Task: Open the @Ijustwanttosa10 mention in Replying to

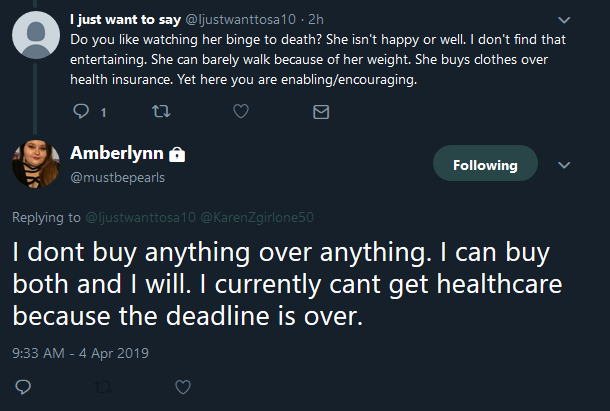Action: (x=140, y=217)
